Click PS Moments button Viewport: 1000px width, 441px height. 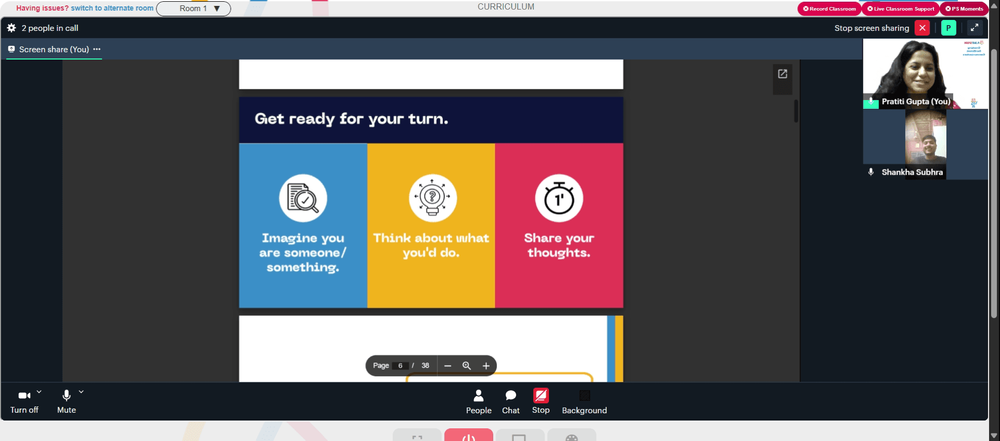(x=964, y=9)
